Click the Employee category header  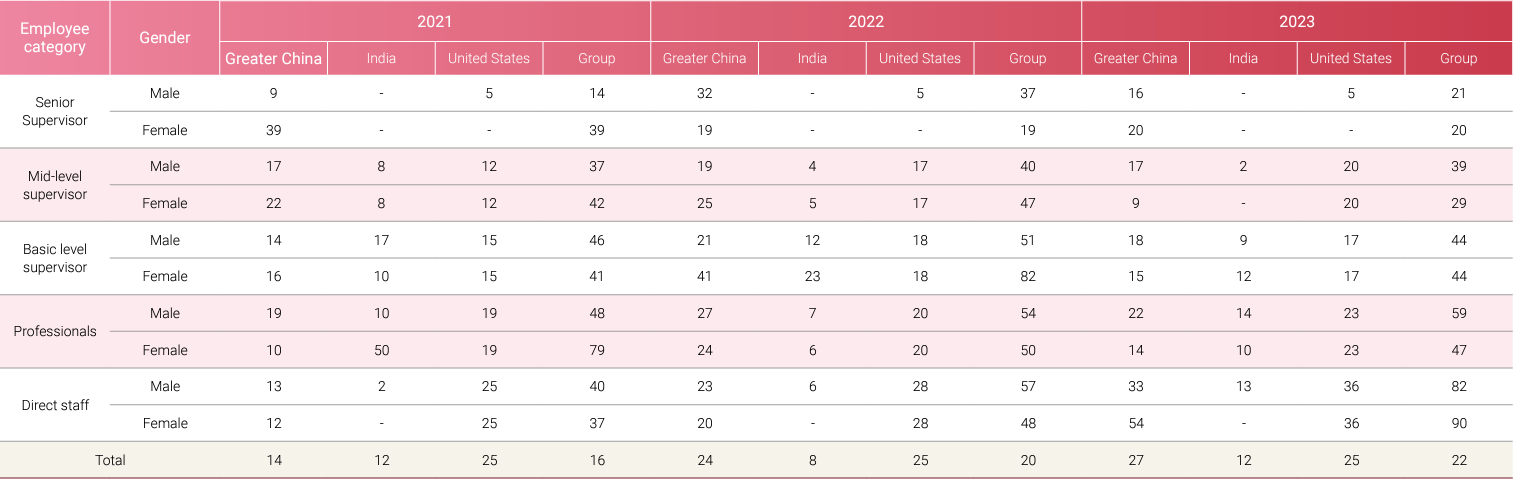click(x=55, y=38)
